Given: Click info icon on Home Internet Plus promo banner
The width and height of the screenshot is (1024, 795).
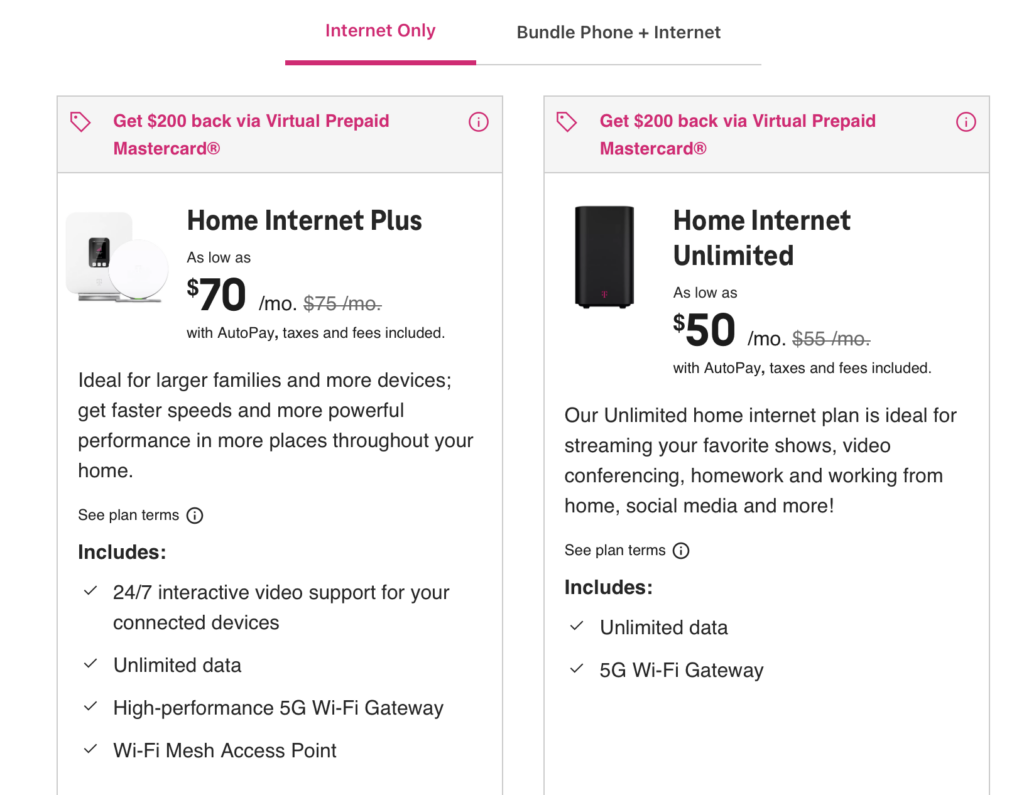Looking at the screenshot, I should 479,122.
